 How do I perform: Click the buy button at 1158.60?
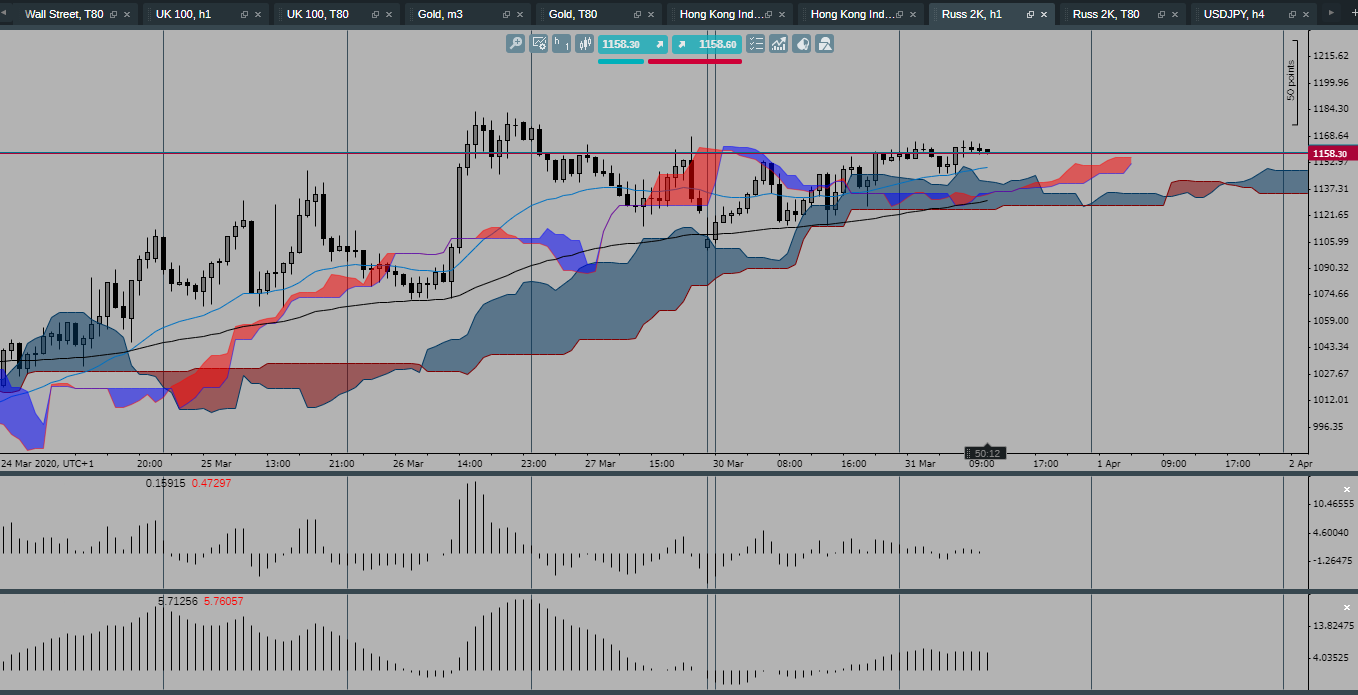coord(706,44)
